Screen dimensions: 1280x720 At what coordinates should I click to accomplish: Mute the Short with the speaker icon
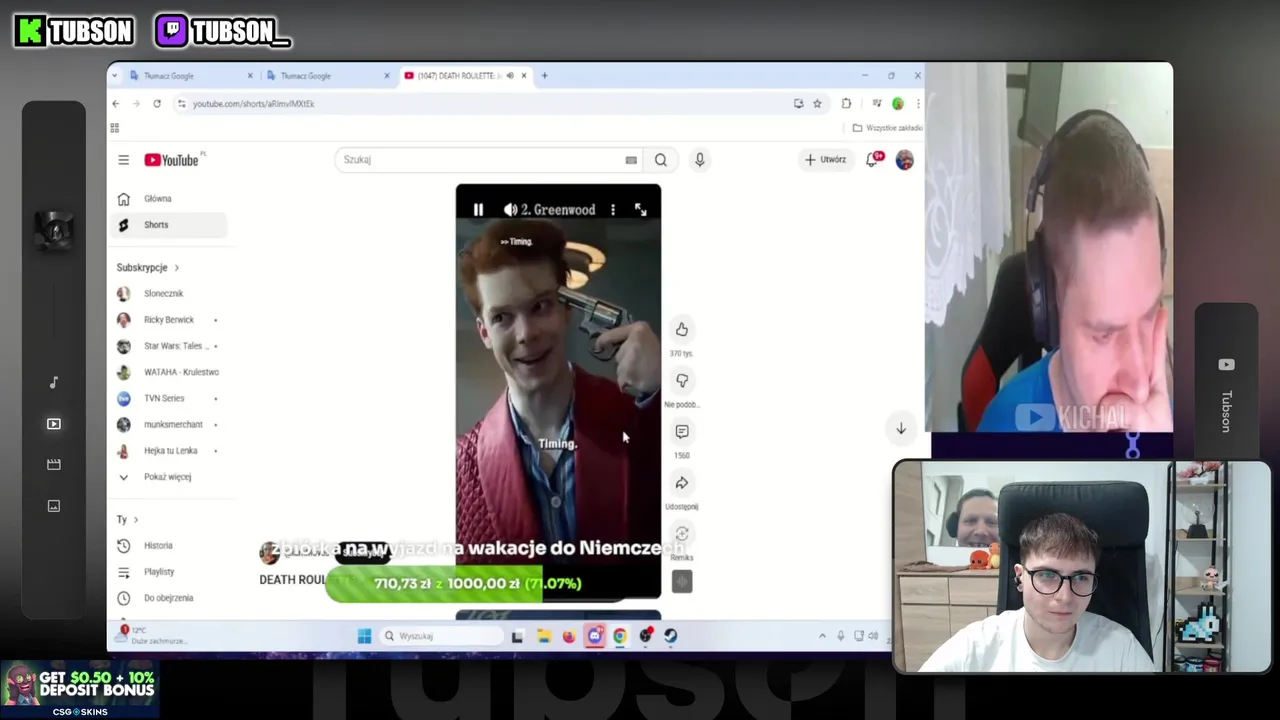(x=510, y=210)
